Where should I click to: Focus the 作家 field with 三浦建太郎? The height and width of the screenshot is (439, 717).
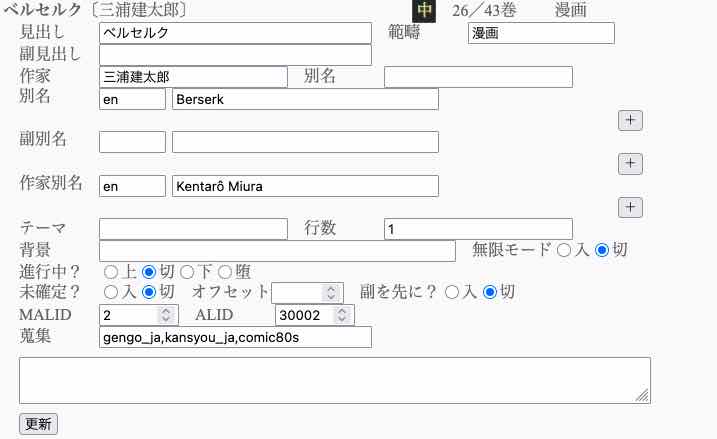point(193,77)
